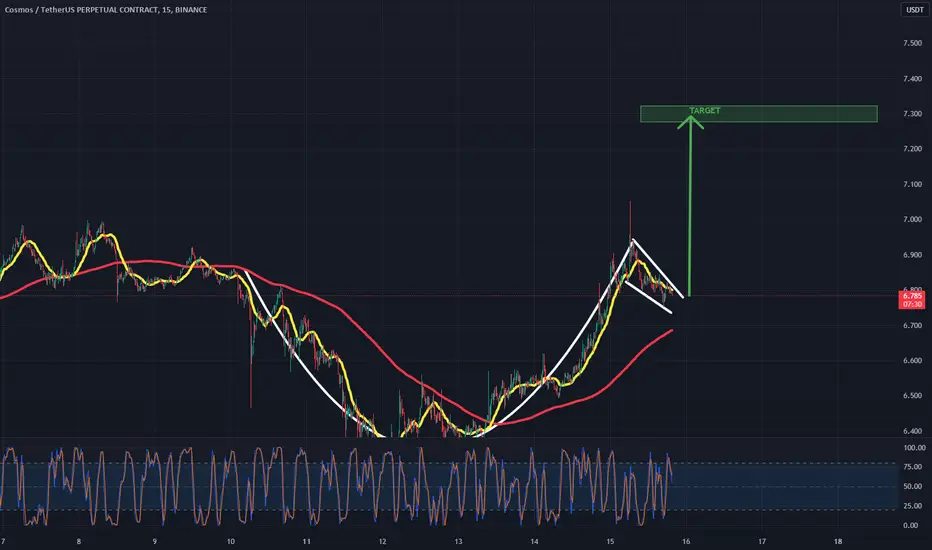This screenshot has width=932, height=550.
Task: Click the 7.000 price axis label
Action: coord(912,219)
